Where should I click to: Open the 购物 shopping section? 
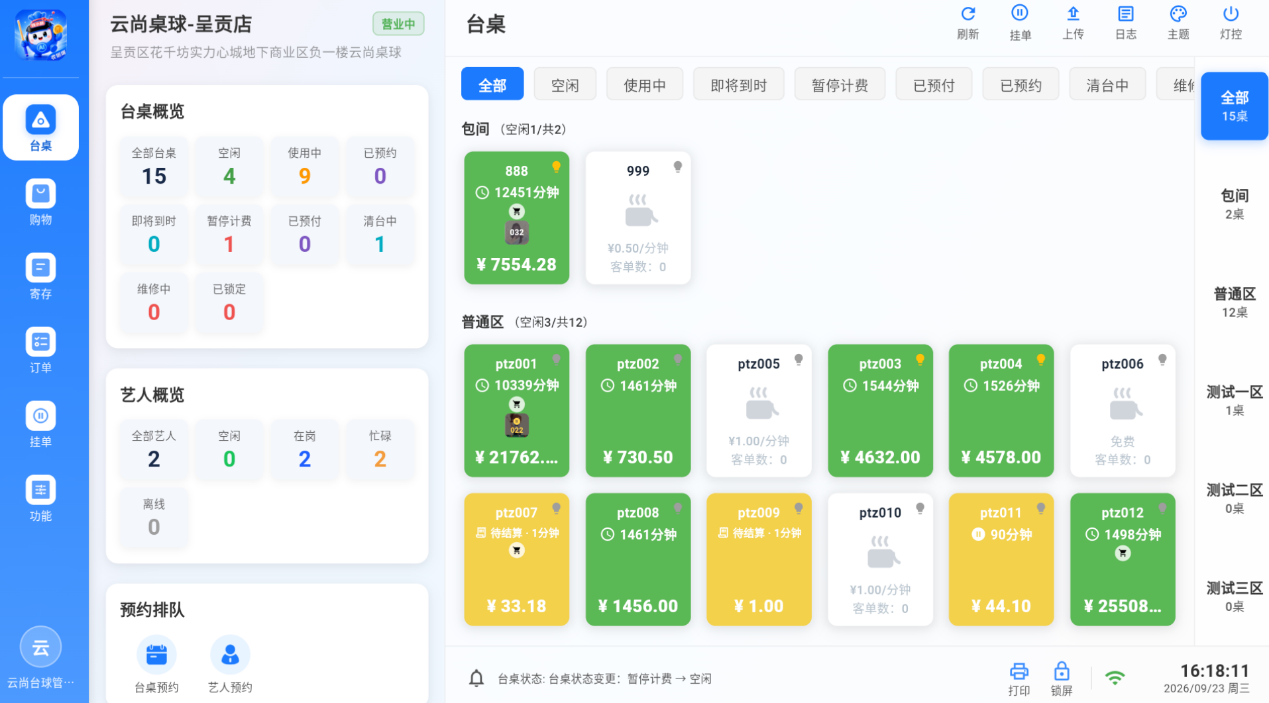(x=40, y=202)
